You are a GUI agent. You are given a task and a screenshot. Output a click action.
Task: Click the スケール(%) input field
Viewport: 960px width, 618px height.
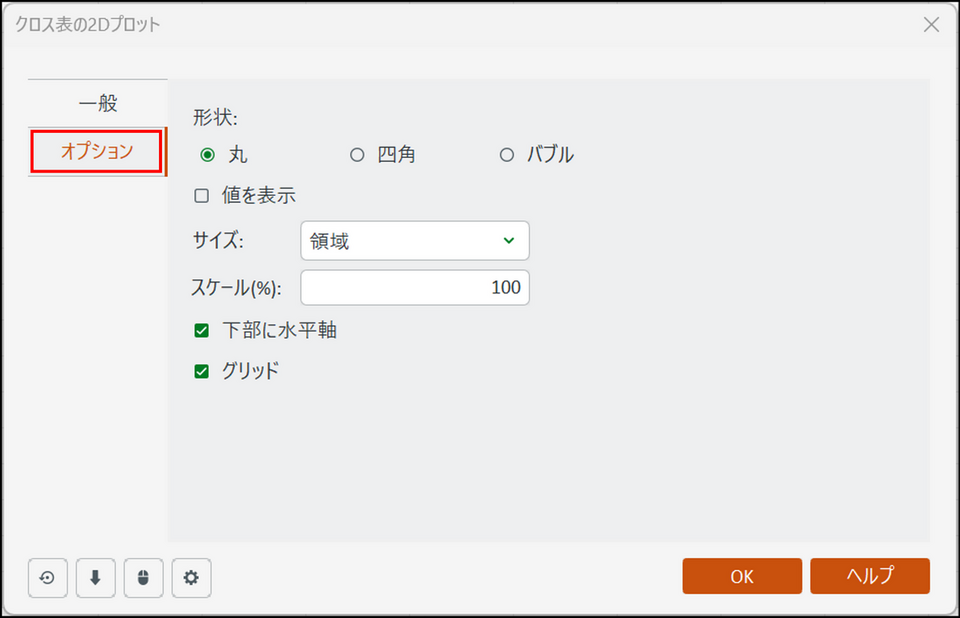[x=414, y=288]
